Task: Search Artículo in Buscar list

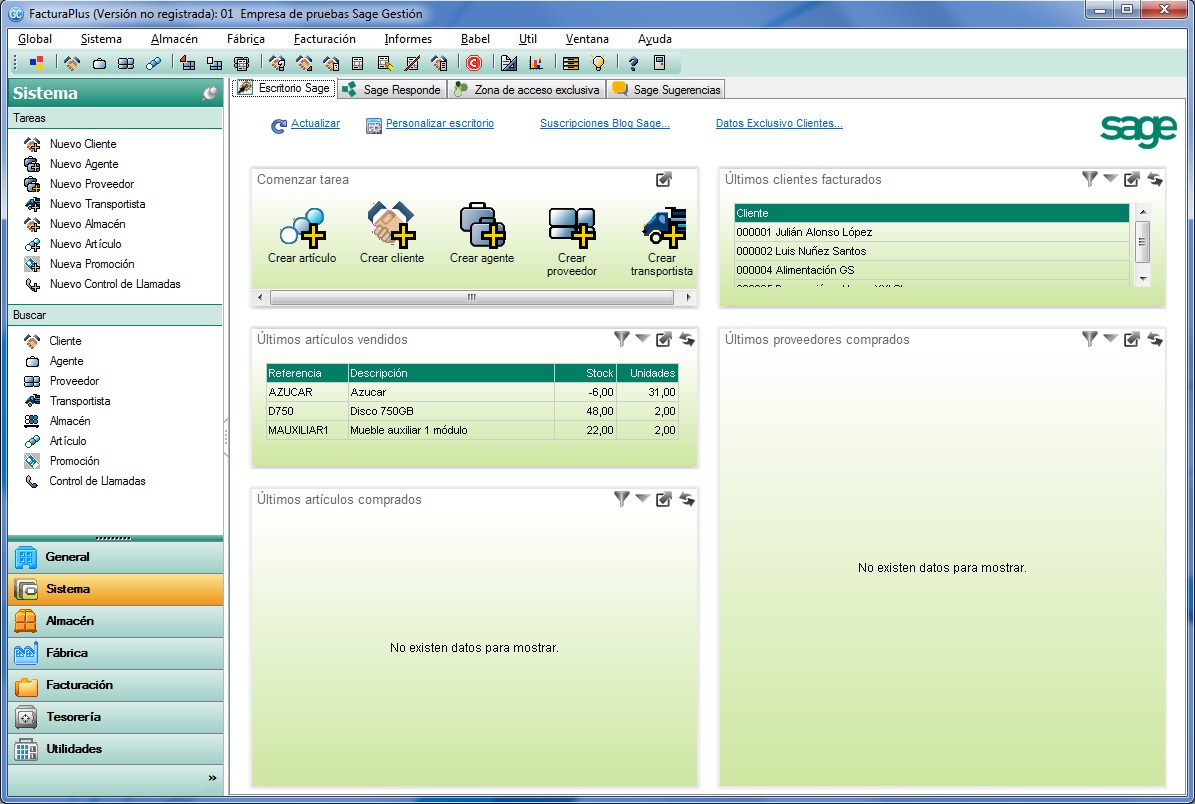Action: pyautogui.click(x=67, y=441)
